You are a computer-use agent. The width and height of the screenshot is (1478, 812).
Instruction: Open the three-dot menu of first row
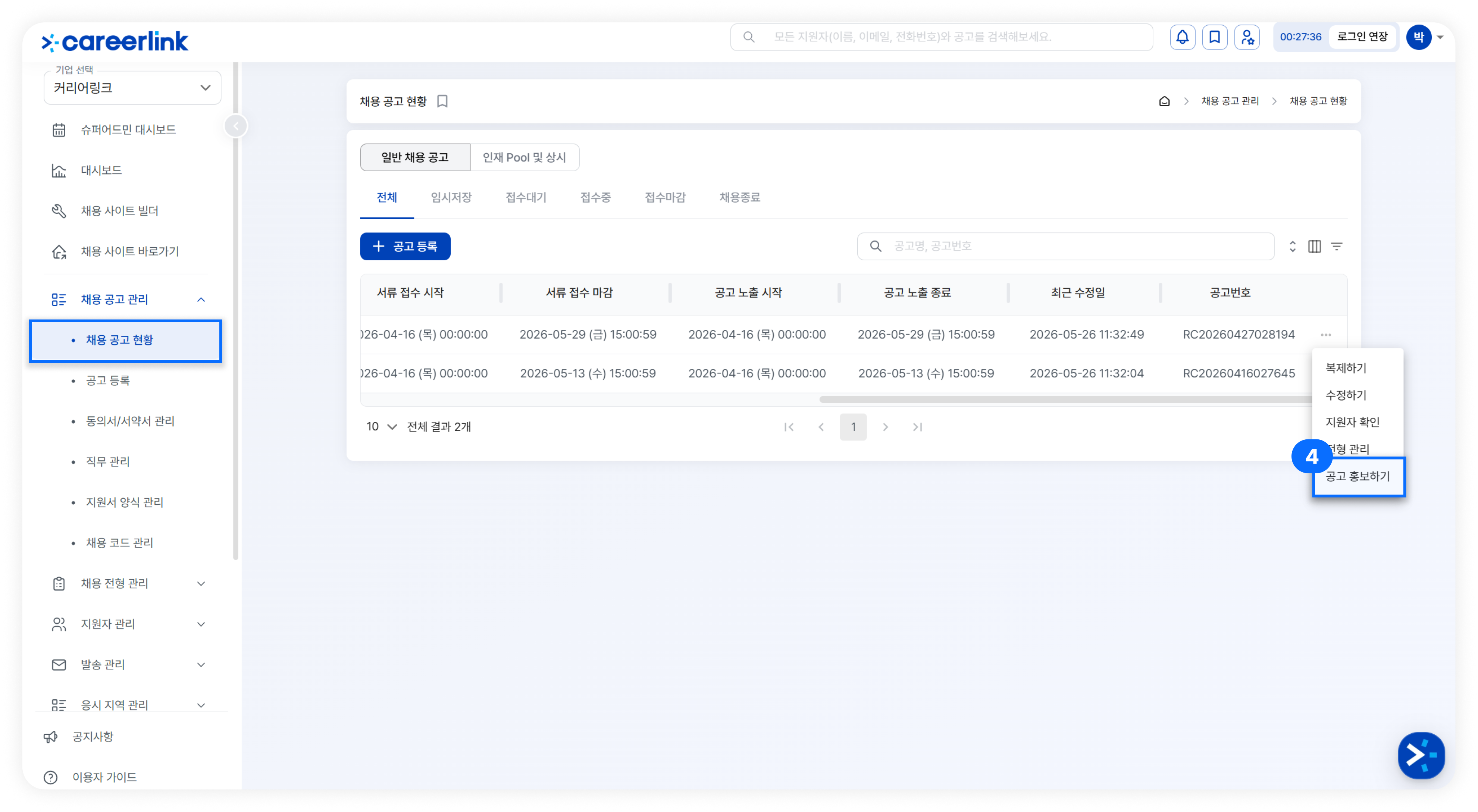[1325, 335]
